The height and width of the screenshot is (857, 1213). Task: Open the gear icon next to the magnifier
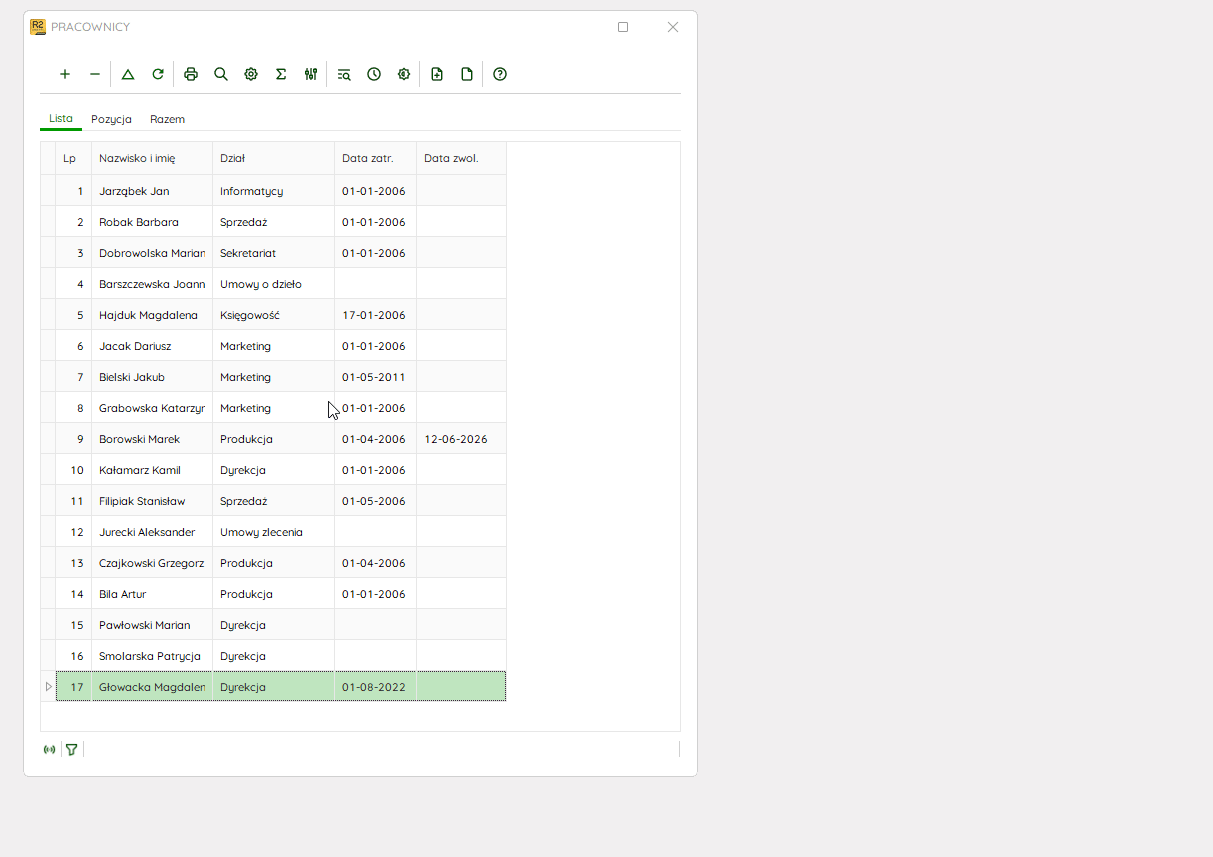(x=251, y=74)
